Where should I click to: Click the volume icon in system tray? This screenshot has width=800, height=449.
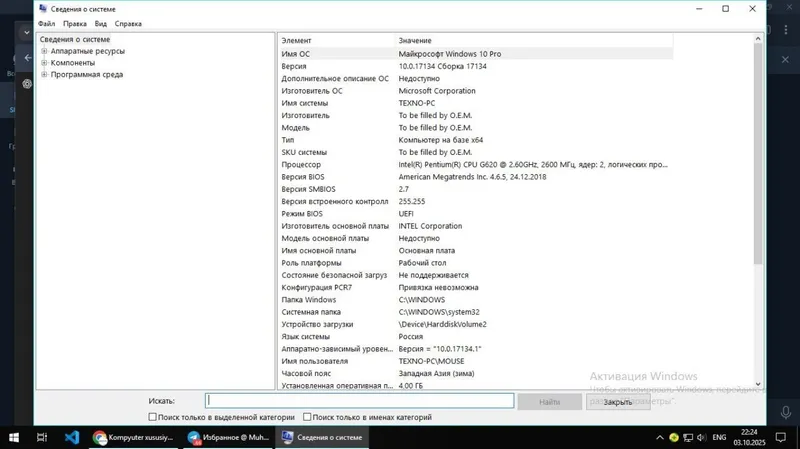click(x=702, y=437)
